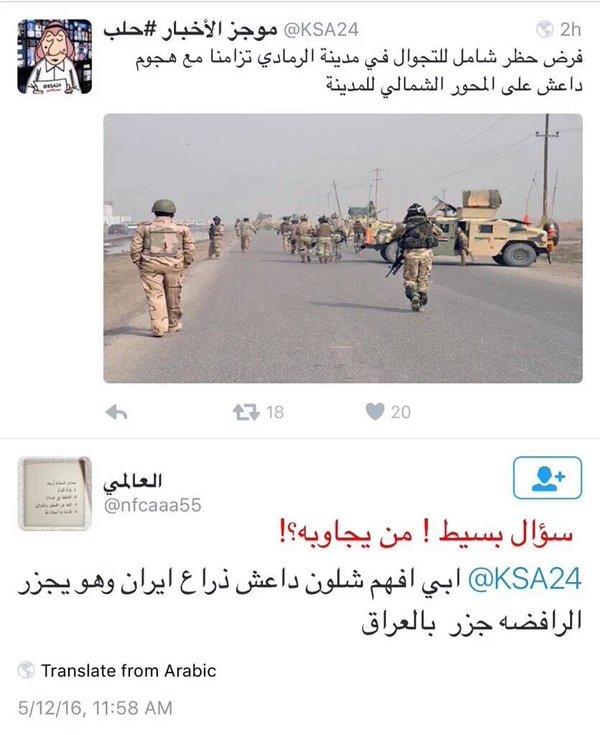Open the @KSA24 mention in reply
Image resolution: width=600 pixels, height=735 pixels.
[x=525, y=578]
